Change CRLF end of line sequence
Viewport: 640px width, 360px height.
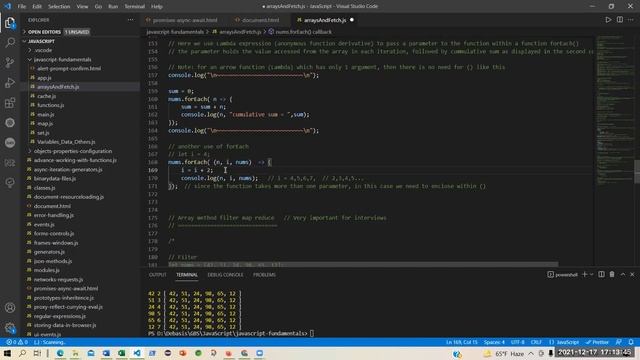pos(536,342)
